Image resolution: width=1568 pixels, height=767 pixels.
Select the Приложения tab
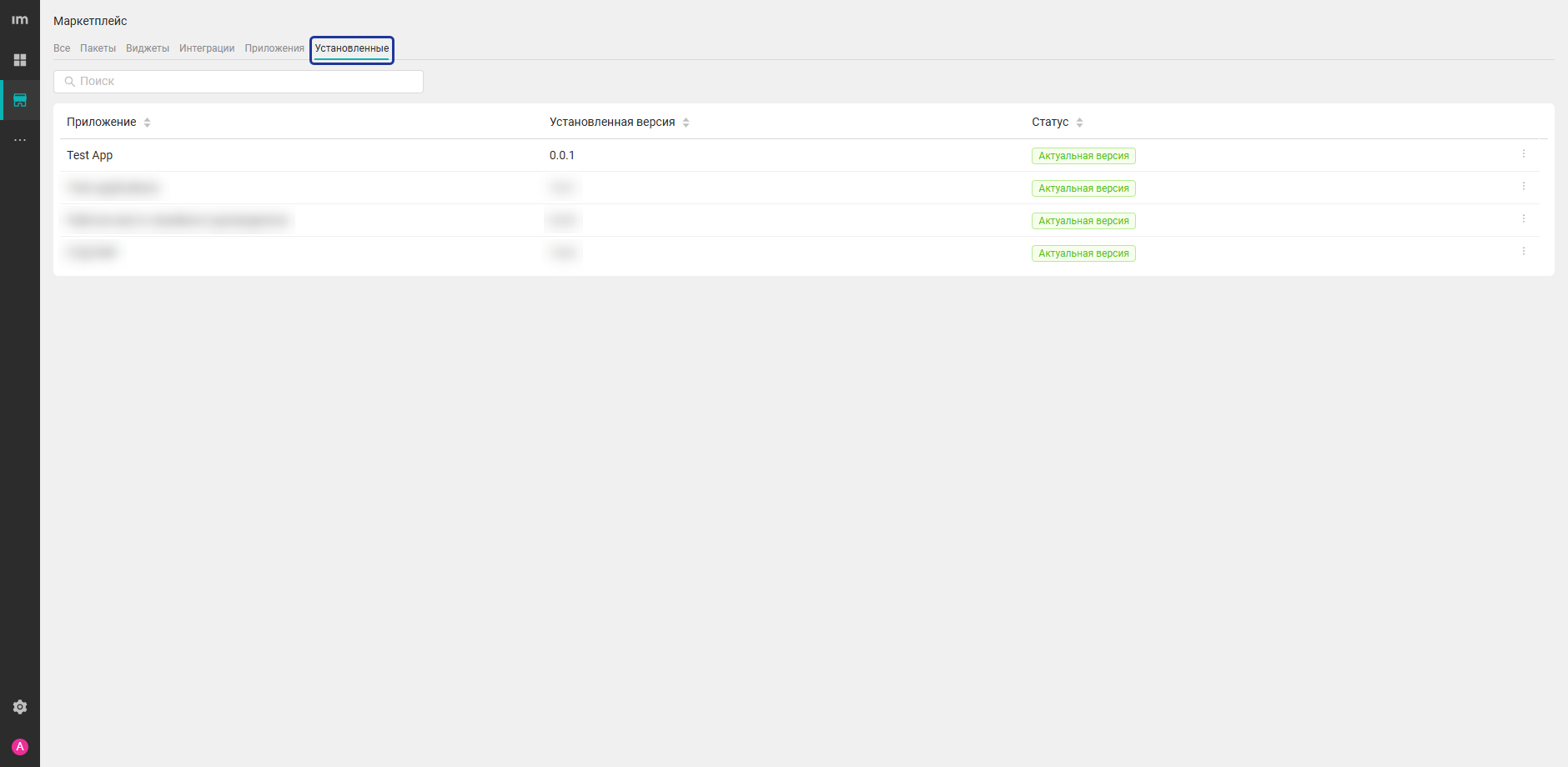[274, 48]
